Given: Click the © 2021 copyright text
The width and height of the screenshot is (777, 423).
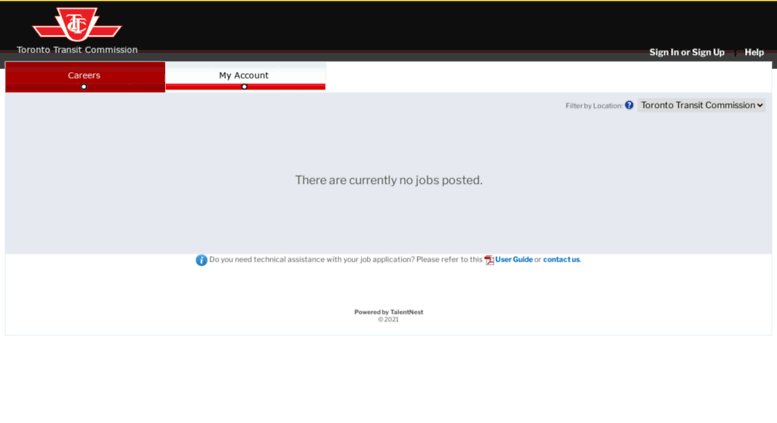Looking at the screenshot, I should point(388,320).
